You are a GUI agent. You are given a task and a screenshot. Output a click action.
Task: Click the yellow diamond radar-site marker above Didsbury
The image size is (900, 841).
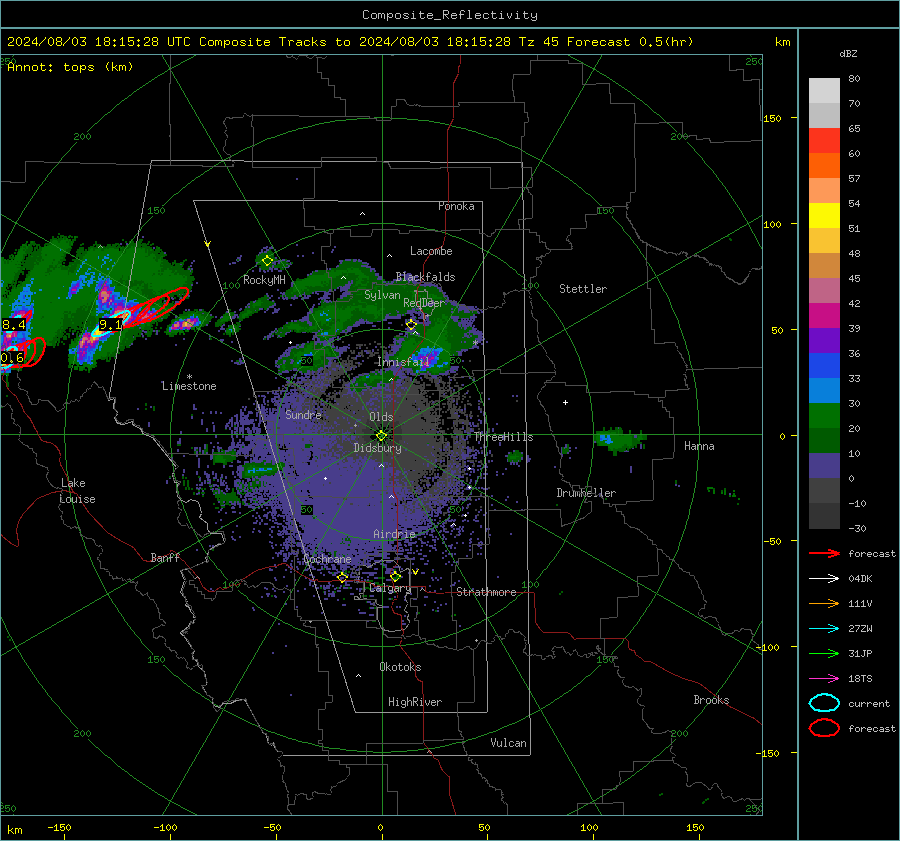click(381, 436)
